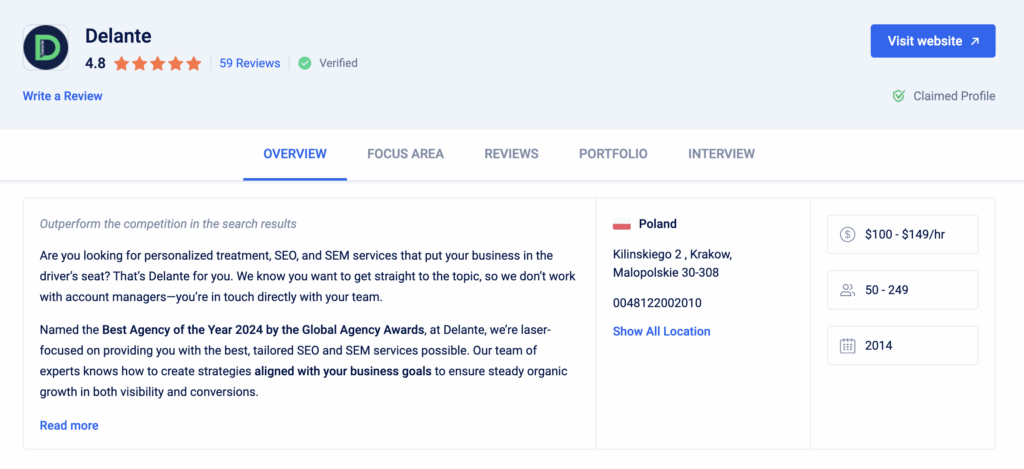Open the Overview tab
The image size is (1024, 469).
tap(295, 154)
